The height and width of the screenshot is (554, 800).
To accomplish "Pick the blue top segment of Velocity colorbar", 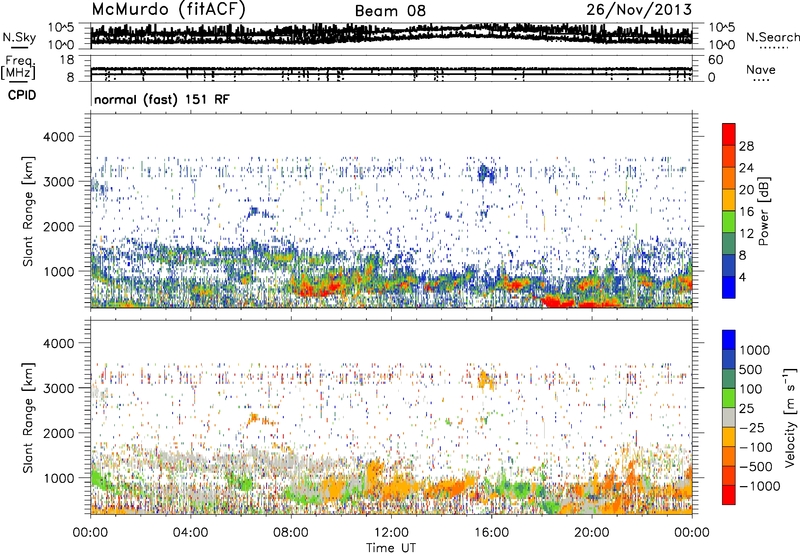I will click(729, 340).
